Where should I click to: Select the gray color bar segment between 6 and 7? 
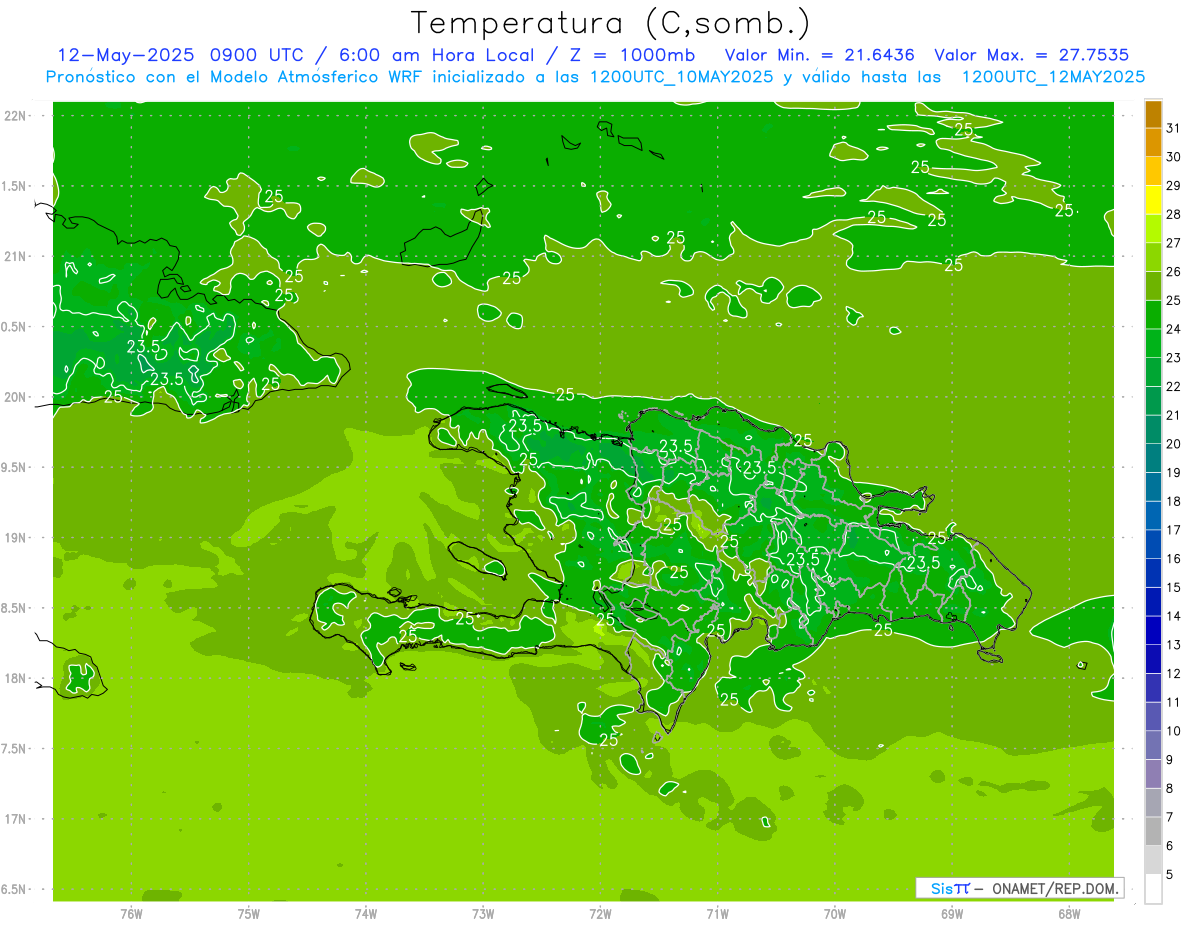[x=1153, y=831]
